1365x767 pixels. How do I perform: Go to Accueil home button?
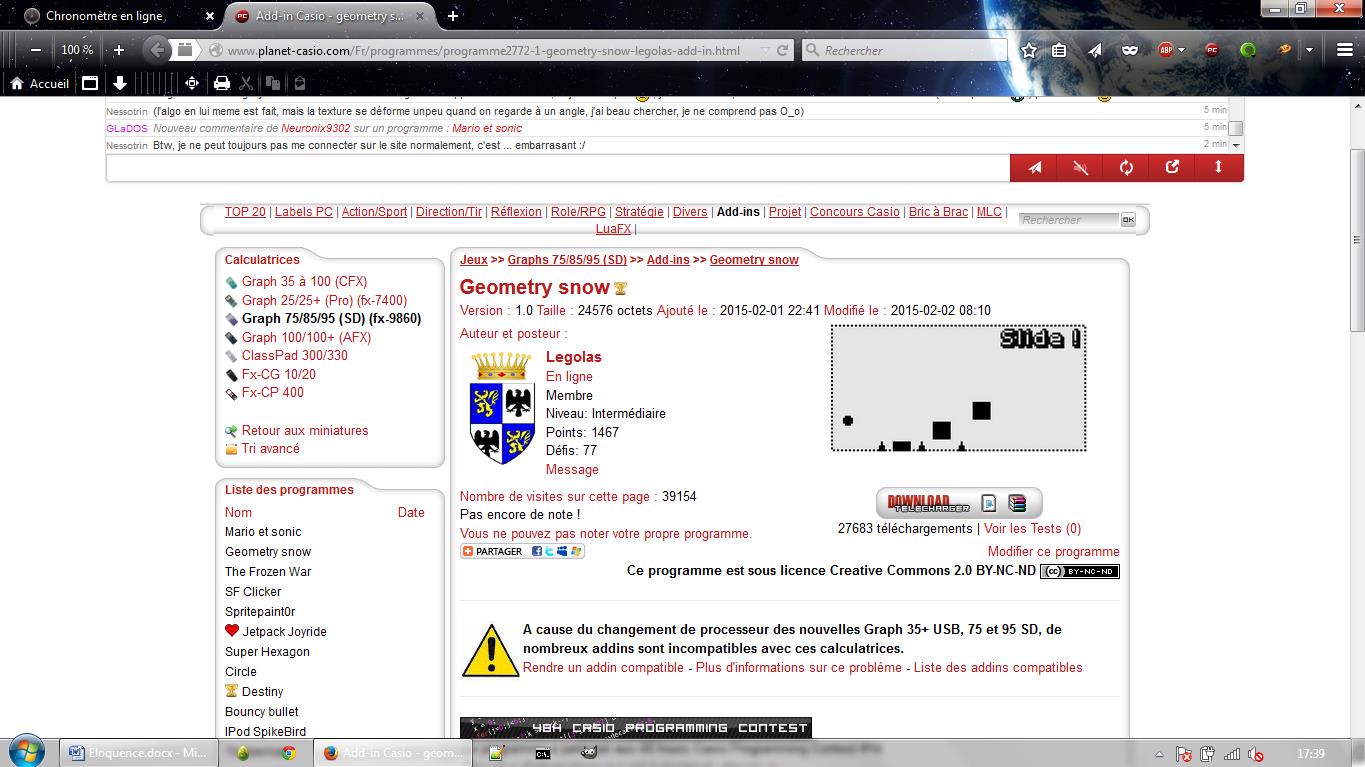[x=39, y=84]
